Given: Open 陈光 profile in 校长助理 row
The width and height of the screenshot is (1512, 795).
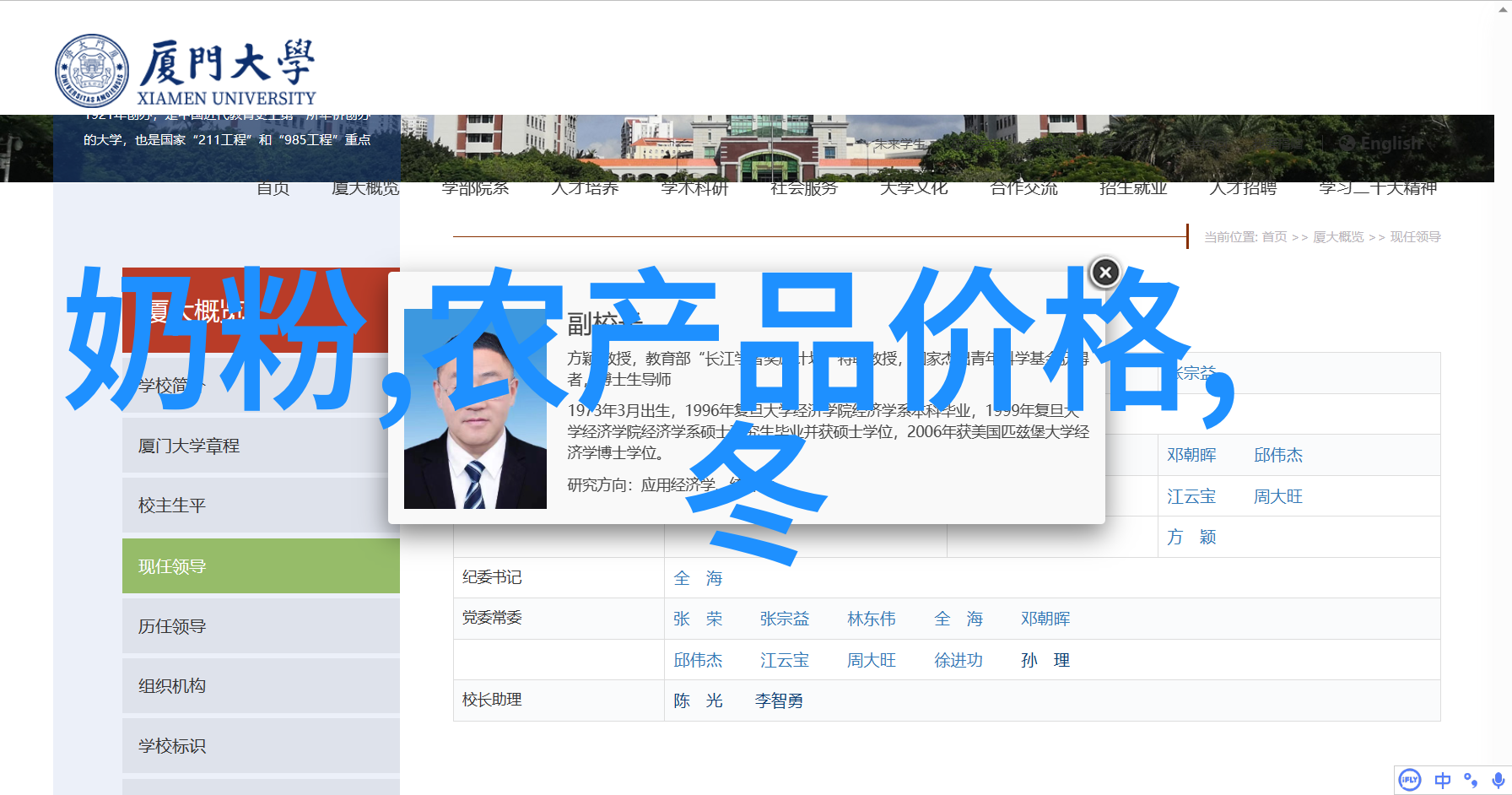Looking at the screenshot, I should [698, 700].
